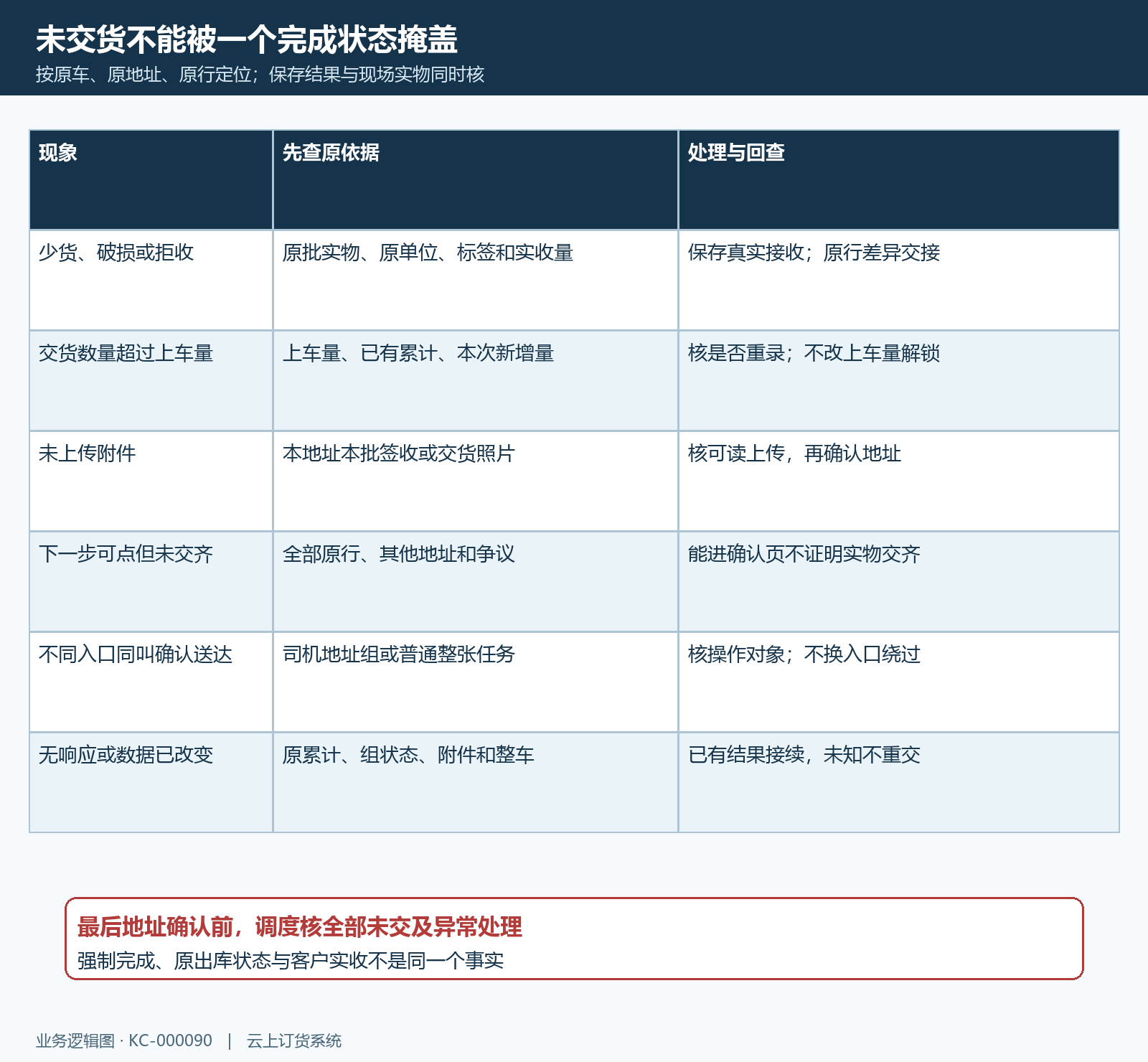Click the note 强制完成、原出库状态与客户实收不是同一个事实

tap(291, 961)
